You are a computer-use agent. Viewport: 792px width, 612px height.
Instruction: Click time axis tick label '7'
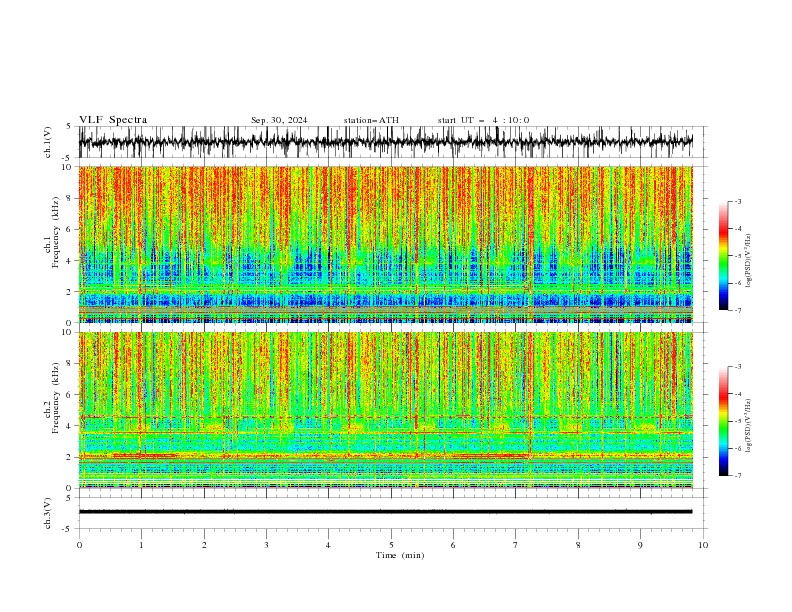(x=516, y=545)
